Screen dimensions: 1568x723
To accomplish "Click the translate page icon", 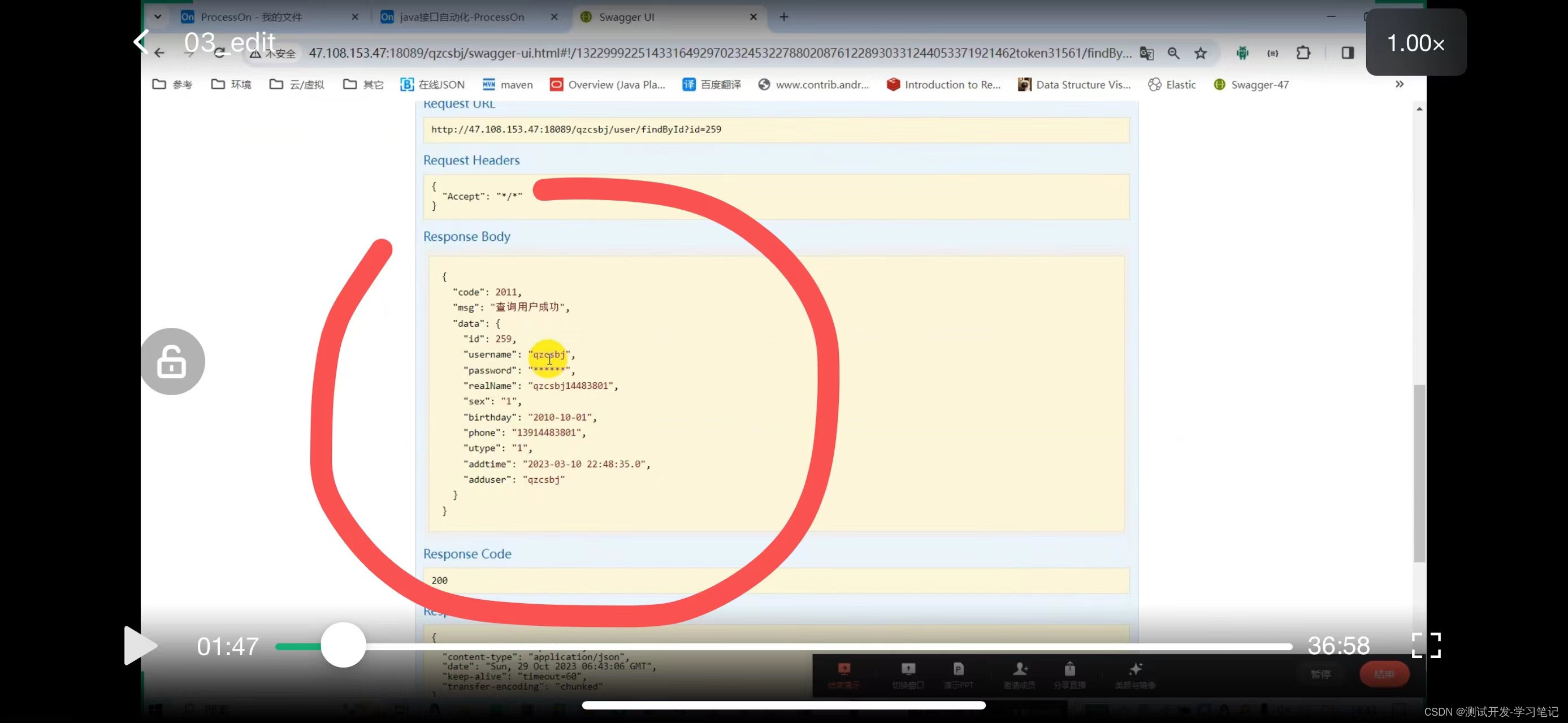I will pyautogui.click(x=1147, y=53).
